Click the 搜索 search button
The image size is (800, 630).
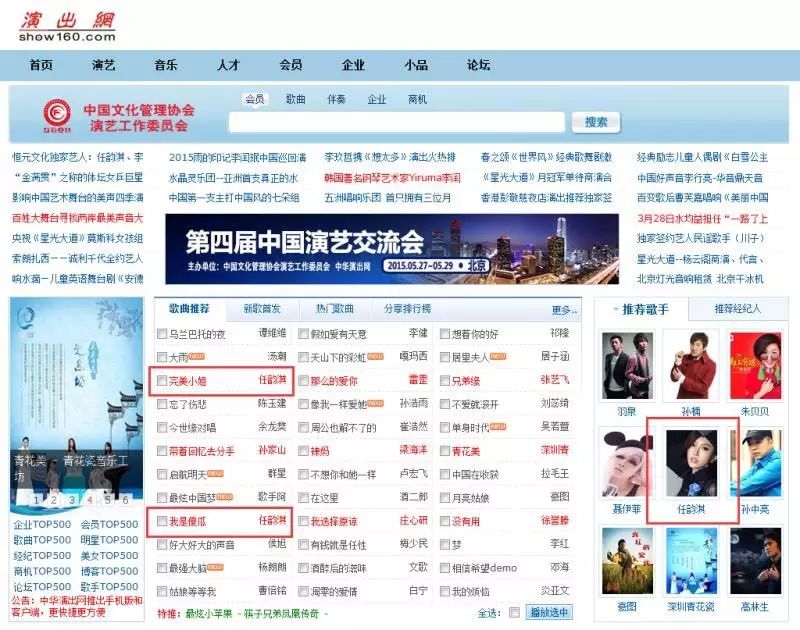tap(596, 122)
